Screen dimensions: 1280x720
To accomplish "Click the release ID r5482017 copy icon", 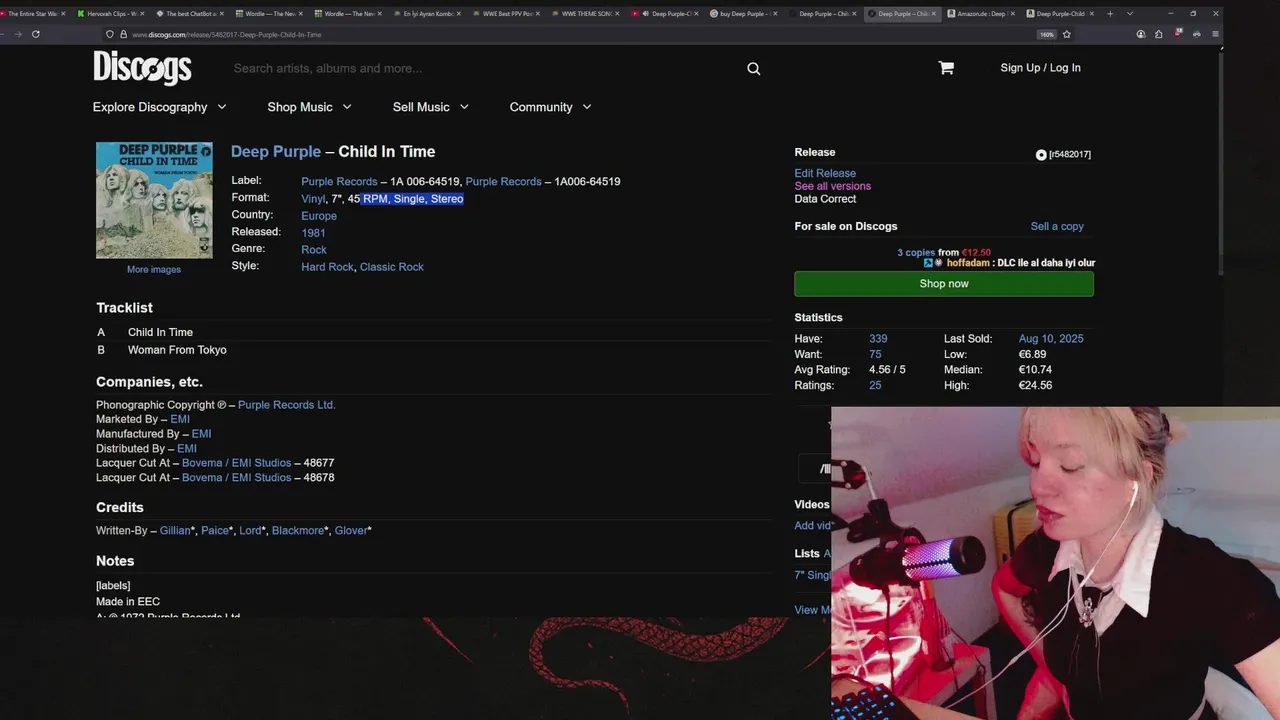I will (x=1041, y=155).
